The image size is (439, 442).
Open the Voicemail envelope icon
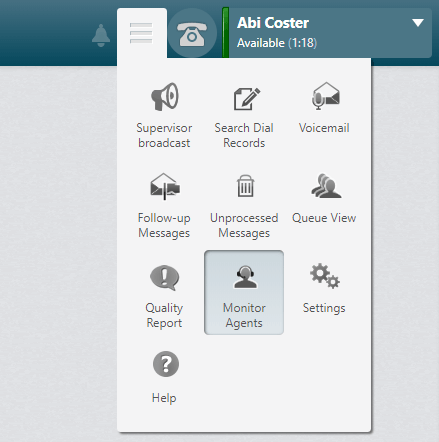[x=325, y=96]
